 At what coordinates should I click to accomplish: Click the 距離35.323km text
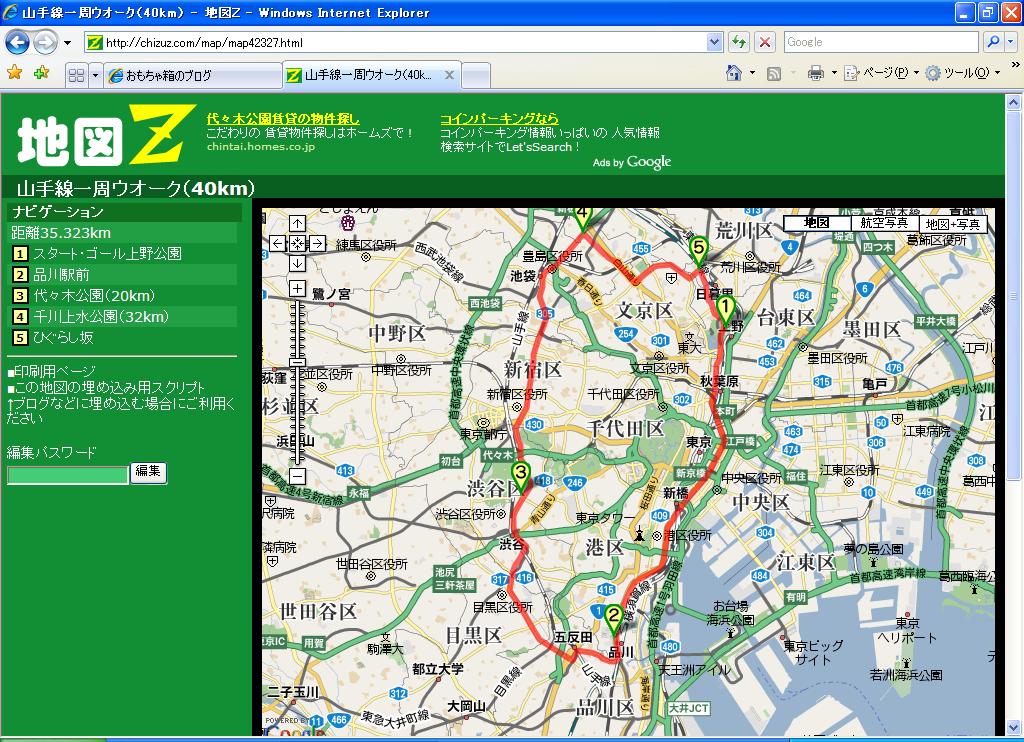click(61, 233)
